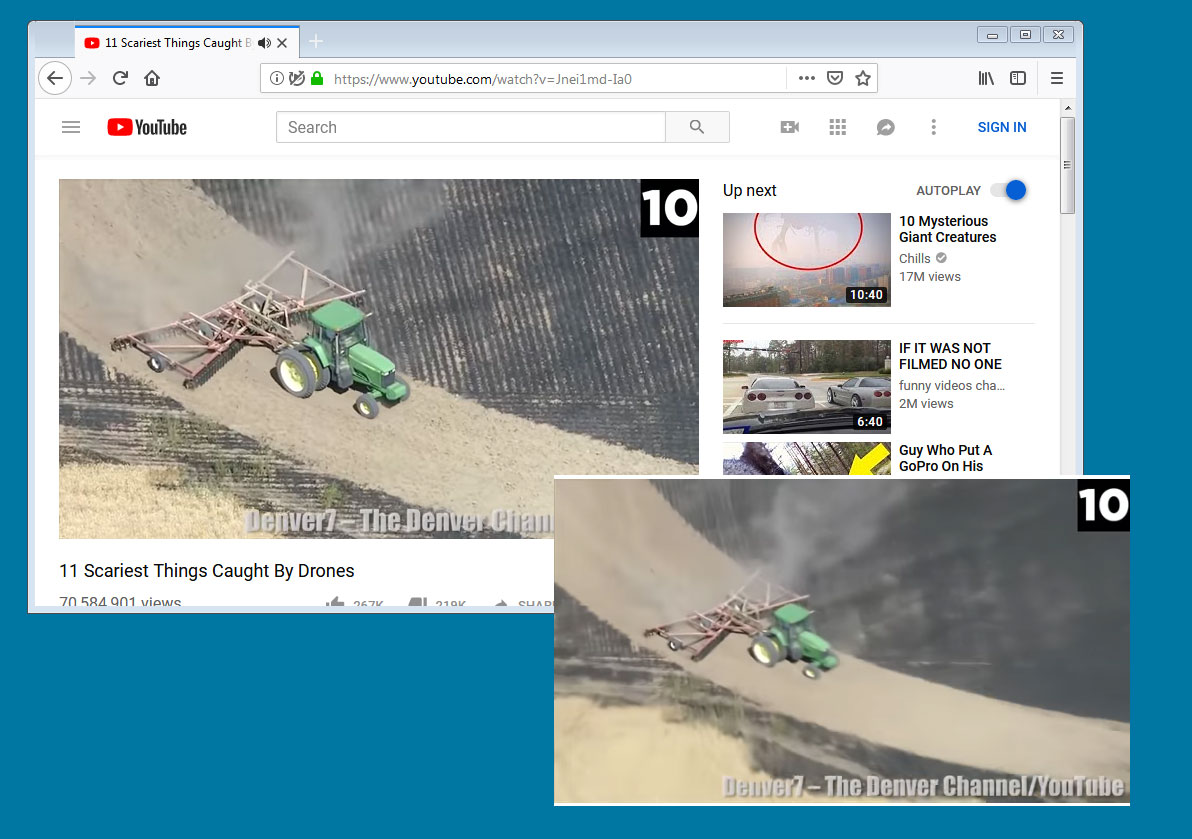Click the 17M views text
Viewport: 1192px width, 839px height.
[930, 277]
